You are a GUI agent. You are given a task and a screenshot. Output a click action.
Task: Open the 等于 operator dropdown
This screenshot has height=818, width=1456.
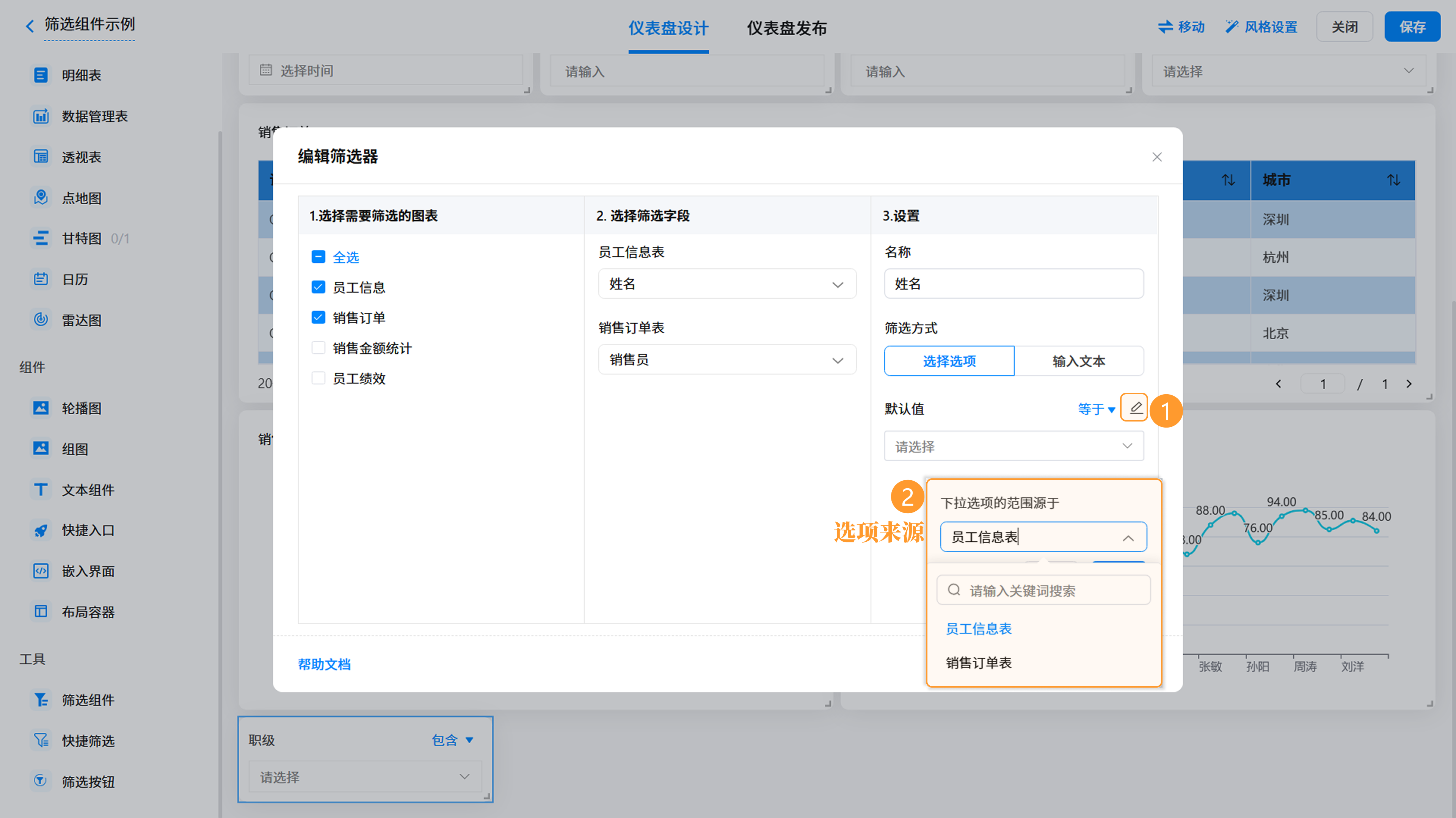[x=1096, y=409]
